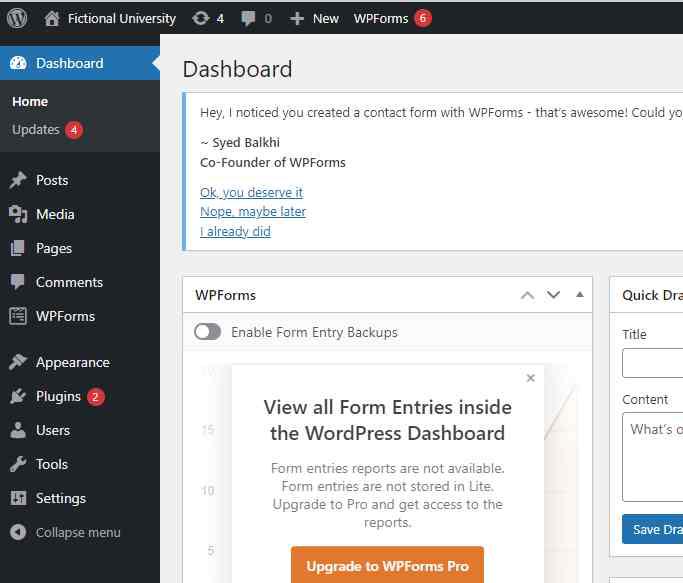Image resolution: width=683 pixels, height=583 pixels.
Task: Click the Settings sidebar icon
Action: pos(18,498)
